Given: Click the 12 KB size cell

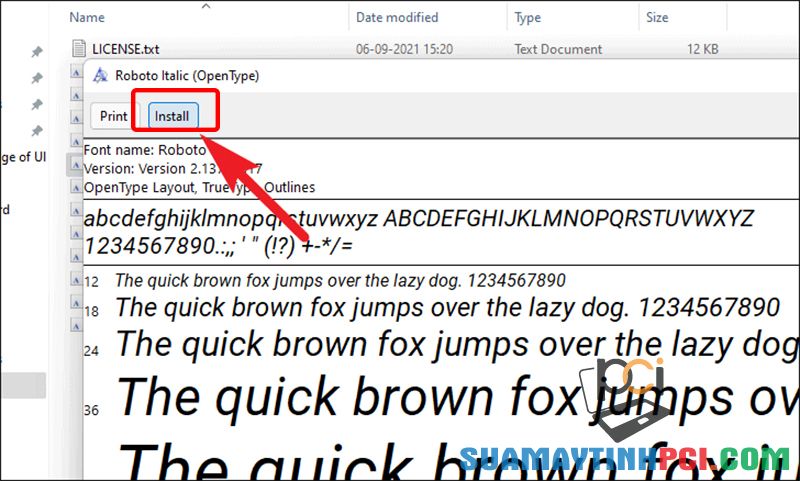Looking at the screenshot, I should point(703,49).
